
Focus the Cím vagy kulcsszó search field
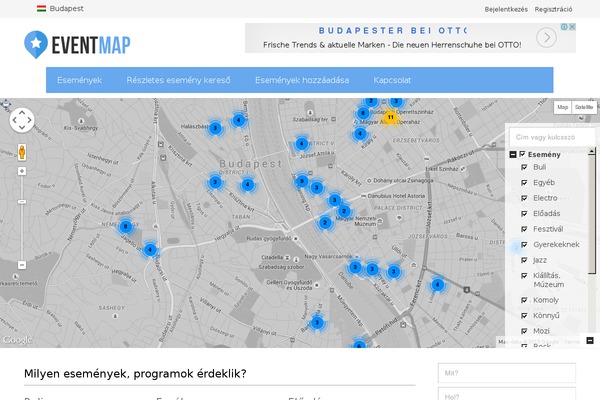[551, 137]
